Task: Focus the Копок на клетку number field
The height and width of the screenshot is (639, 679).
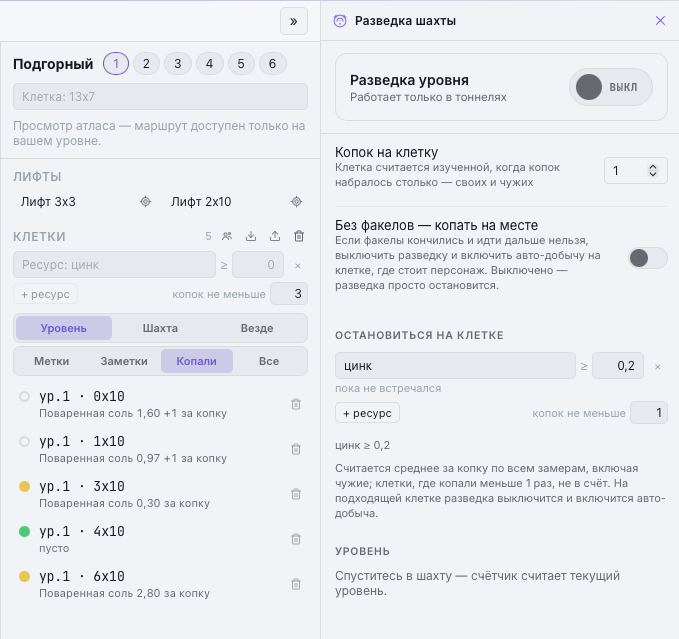Action: click(x=635, y=171)
